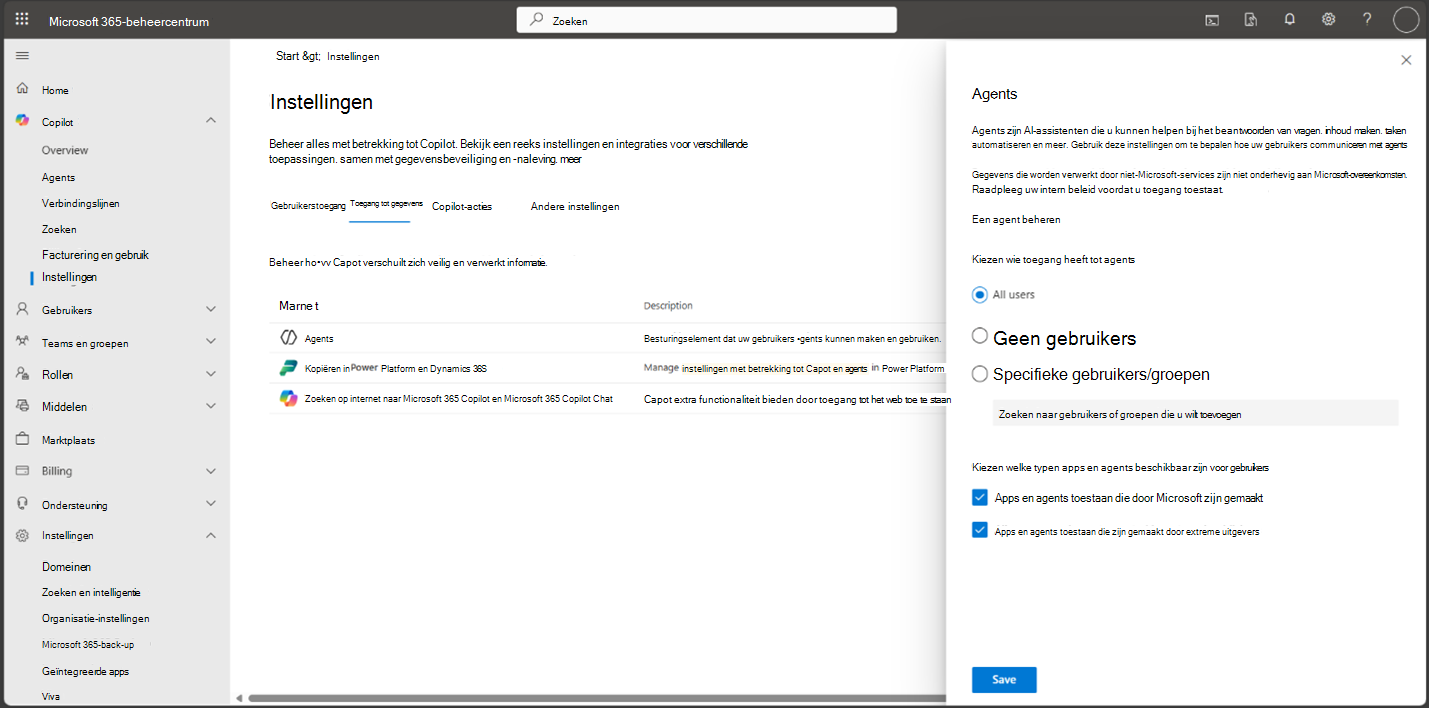Open the app launcher waffle icon

(22, 19)
